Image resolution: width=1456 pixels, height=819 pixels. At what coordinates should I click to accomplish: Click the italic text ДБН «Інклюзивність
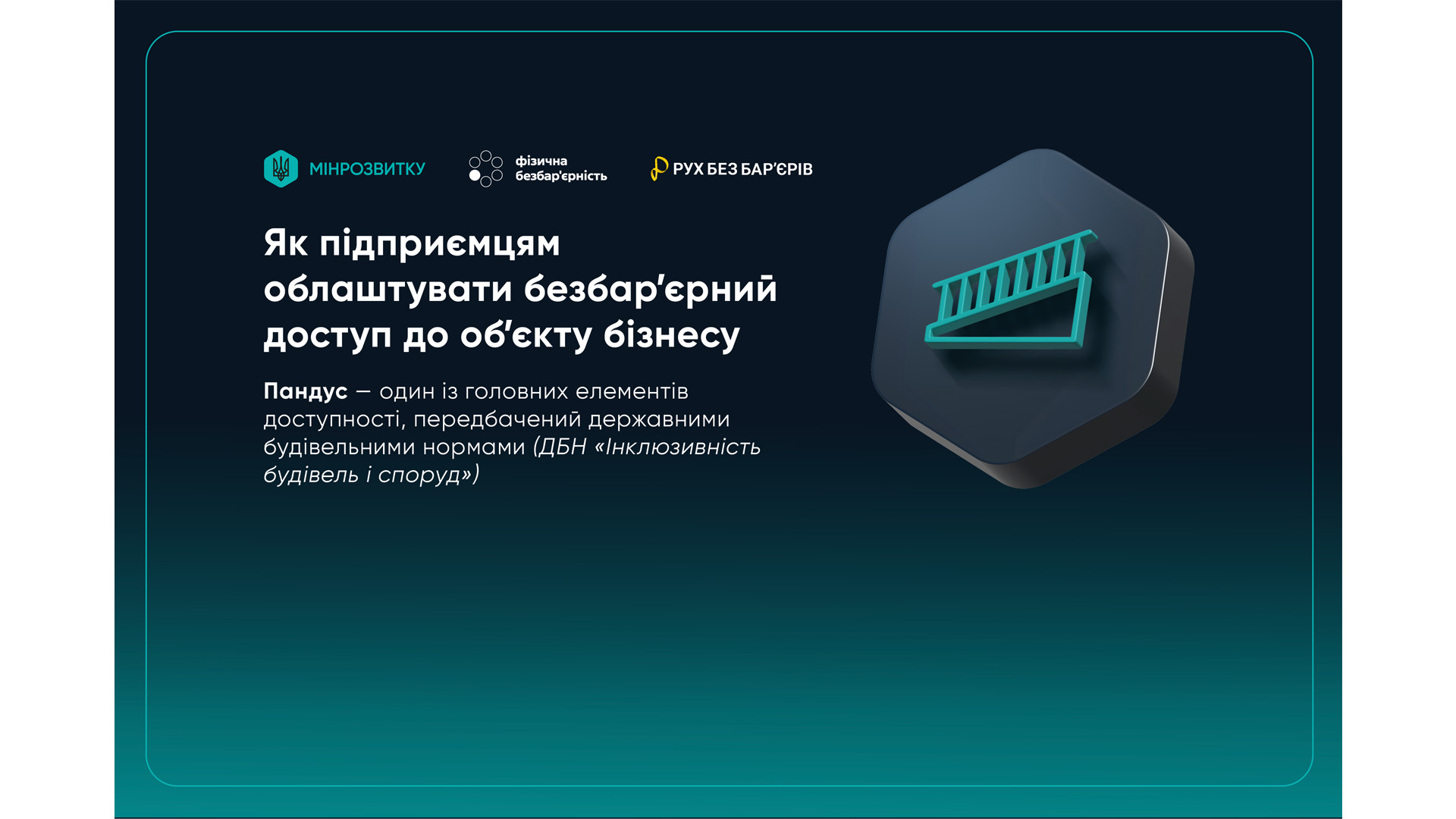click(649, 447)
